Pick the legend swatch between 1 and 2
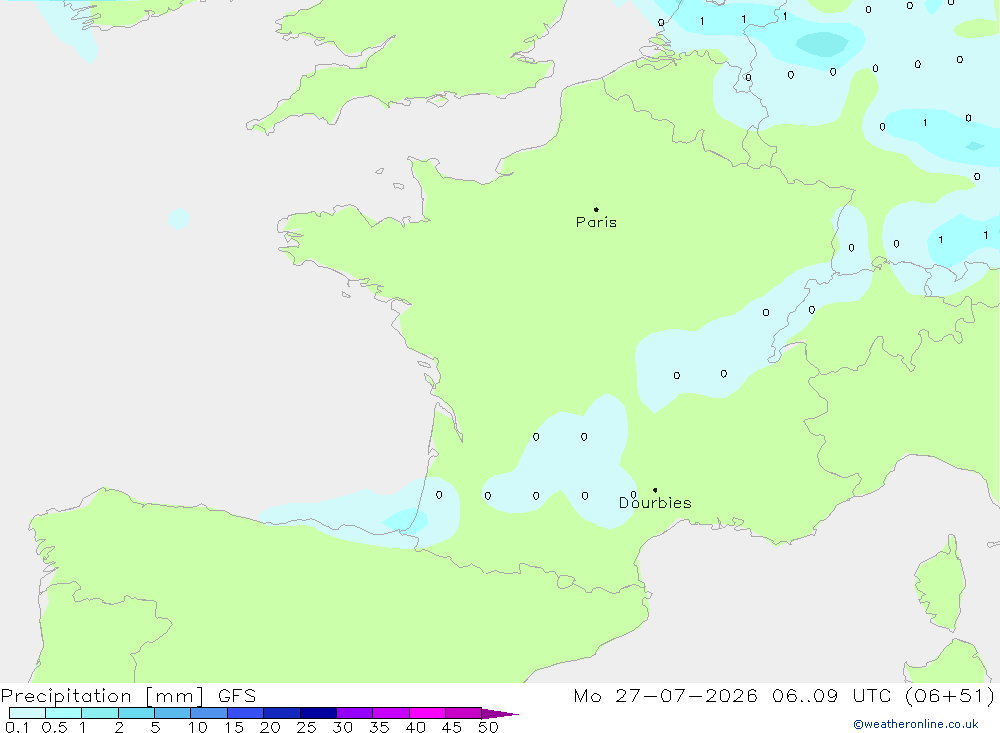The width and height of the screenshot is (1000, 733). click(100, 713)
